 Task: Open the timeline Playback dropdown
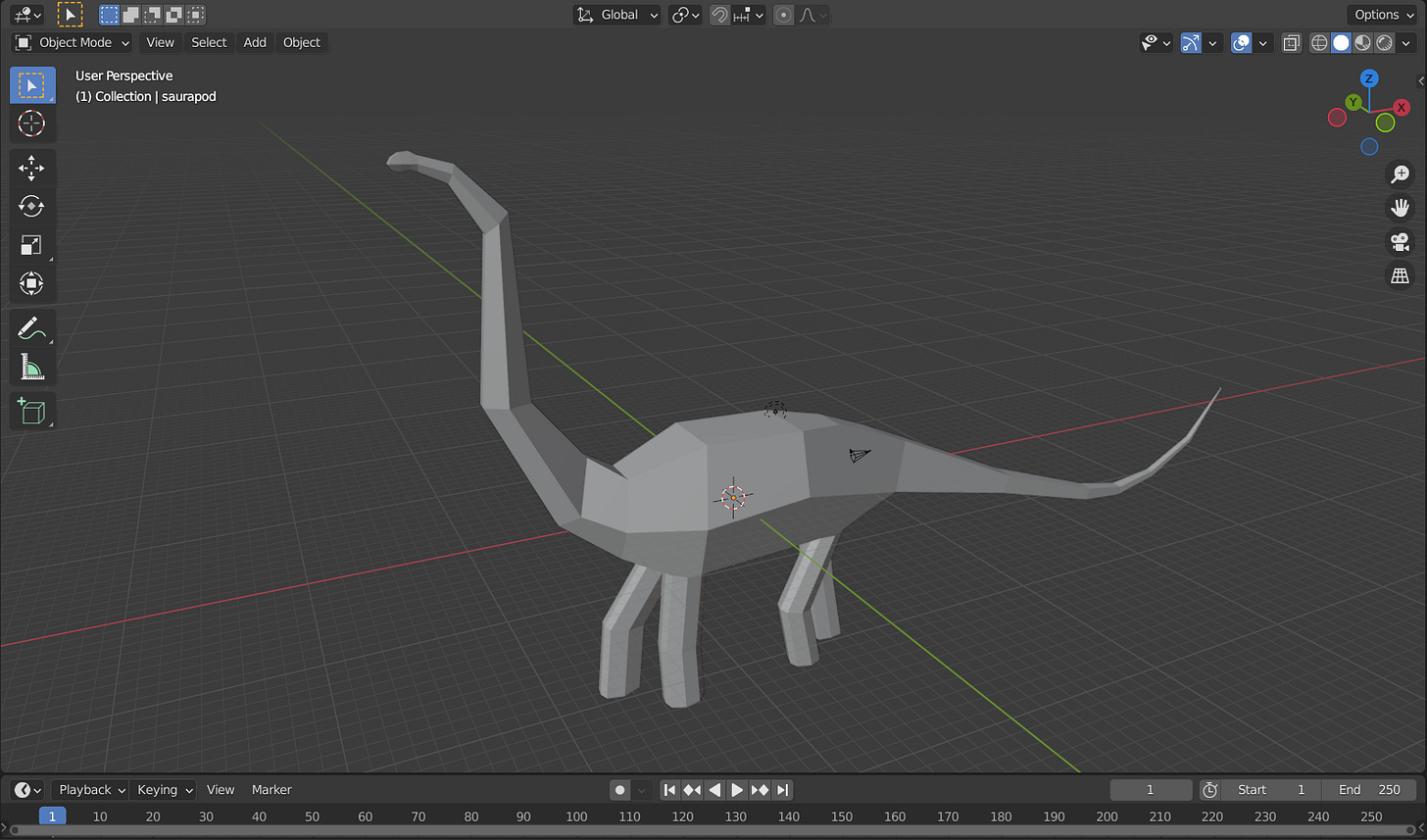91,790
